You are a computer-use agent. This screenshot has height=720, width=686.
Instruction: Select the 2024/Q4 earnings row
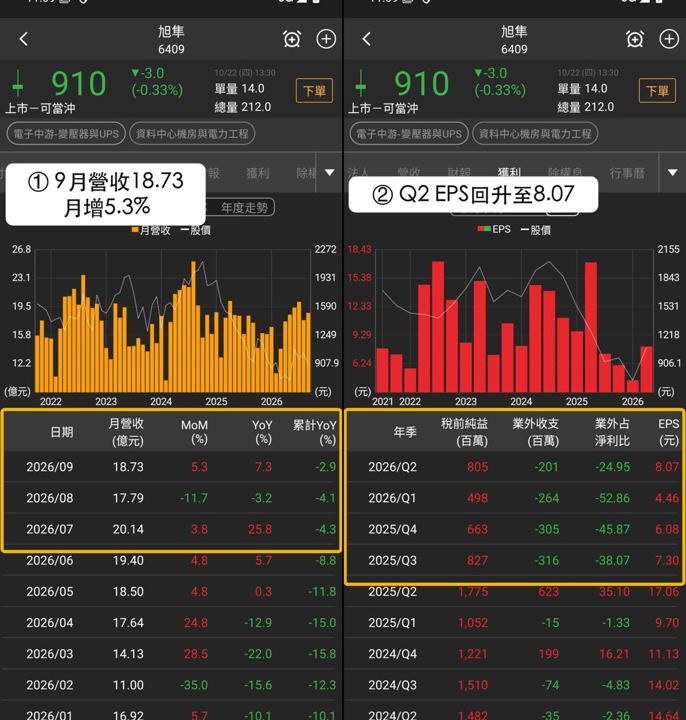[514, 654]
